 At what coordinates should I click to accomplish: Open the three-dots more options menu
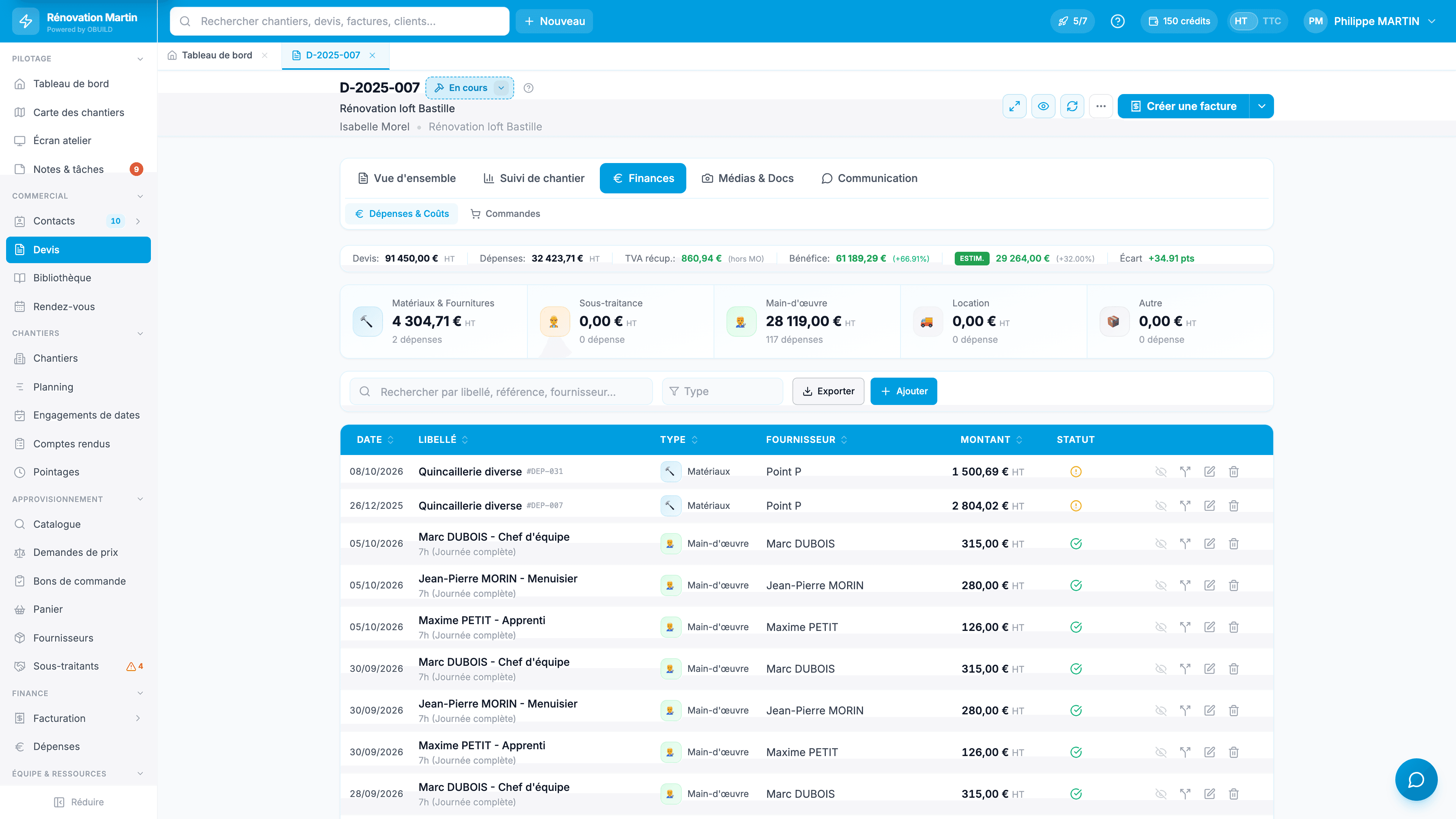point(1101,106)
